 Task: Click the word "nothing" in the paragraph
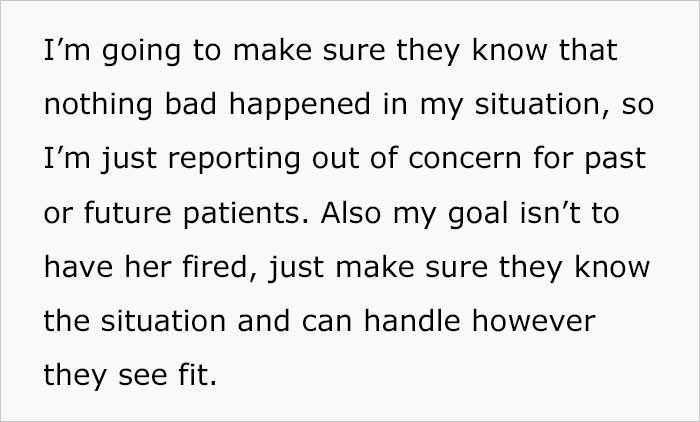coord(87,106)
